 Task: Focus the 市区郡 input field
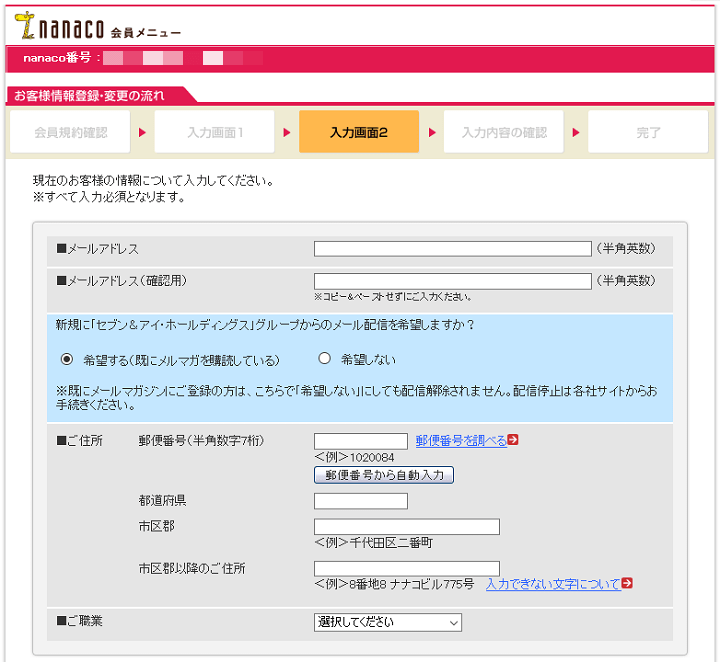pyautogui.click(x=407, y=527)
